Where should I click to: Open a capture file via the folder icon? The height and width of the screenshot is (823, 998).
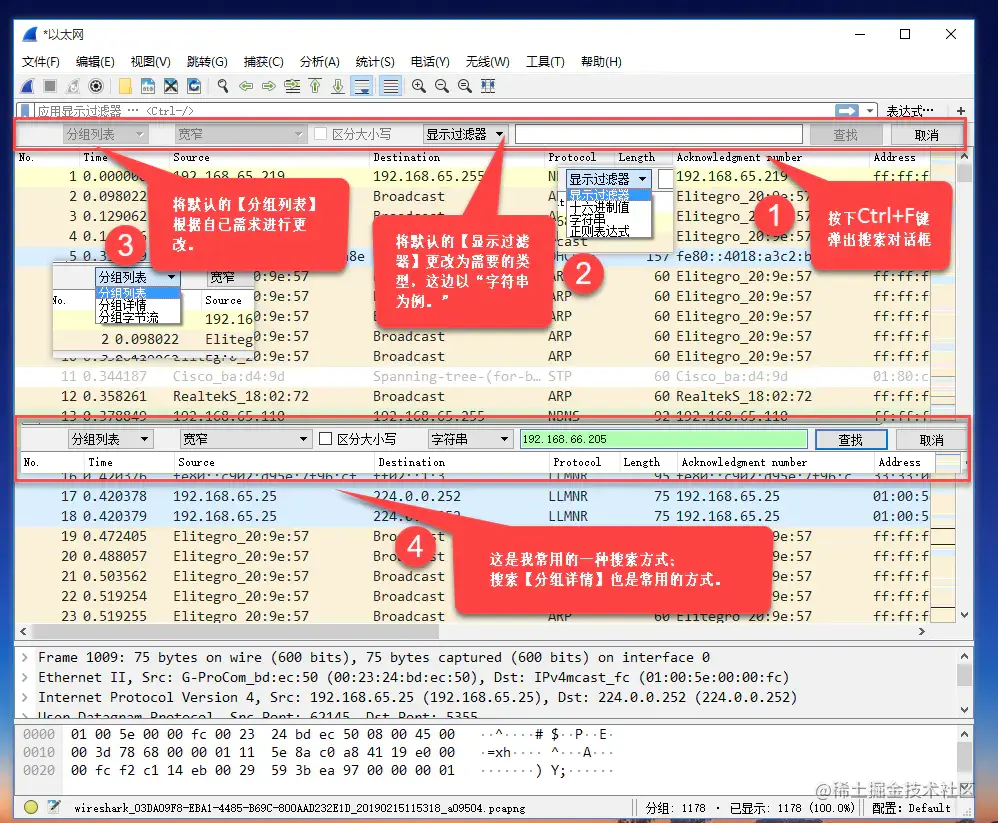coord(125,86)
